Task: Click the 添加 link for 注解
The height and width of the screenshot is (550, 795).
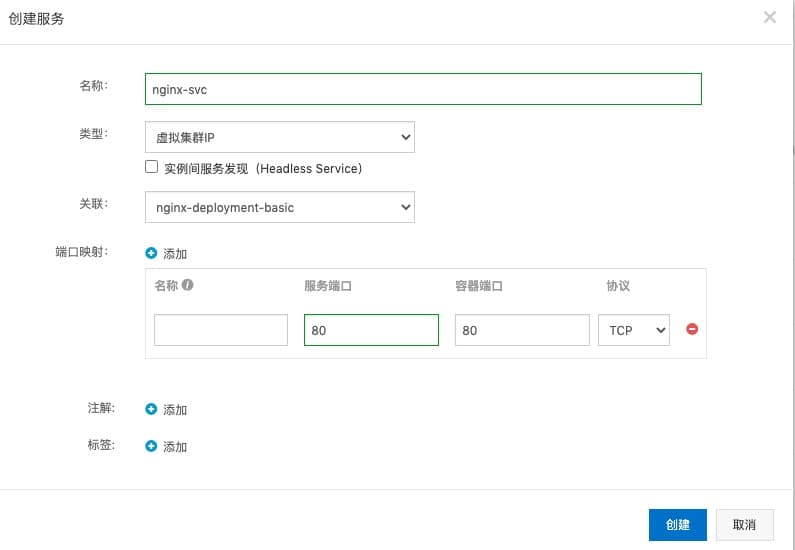Action: tap(175, 410)
